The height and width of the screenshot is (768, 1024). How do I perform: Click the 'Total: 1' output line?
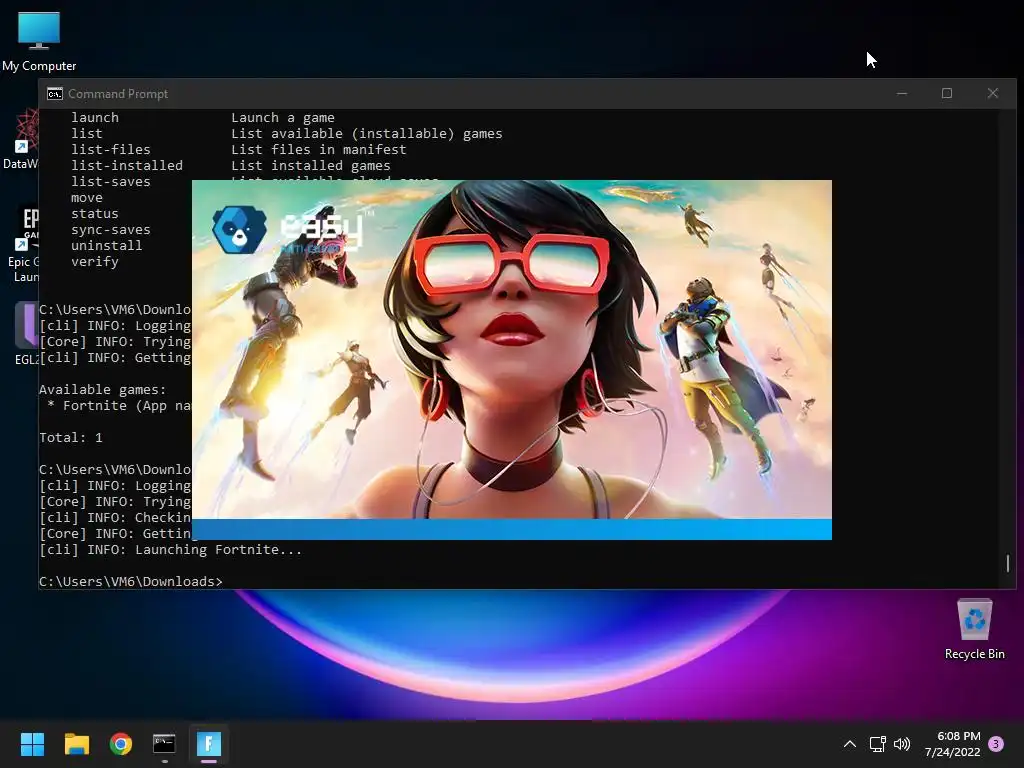71,438
